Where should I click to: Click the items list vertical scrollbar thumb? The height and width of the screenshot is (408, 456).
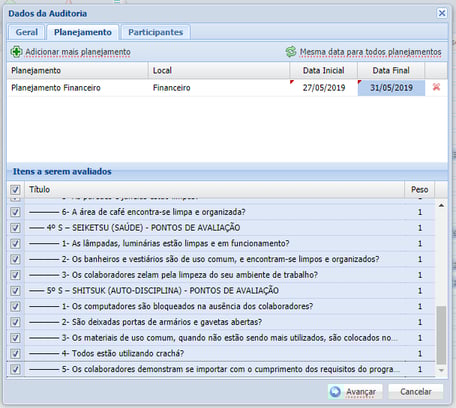(441, 335)
